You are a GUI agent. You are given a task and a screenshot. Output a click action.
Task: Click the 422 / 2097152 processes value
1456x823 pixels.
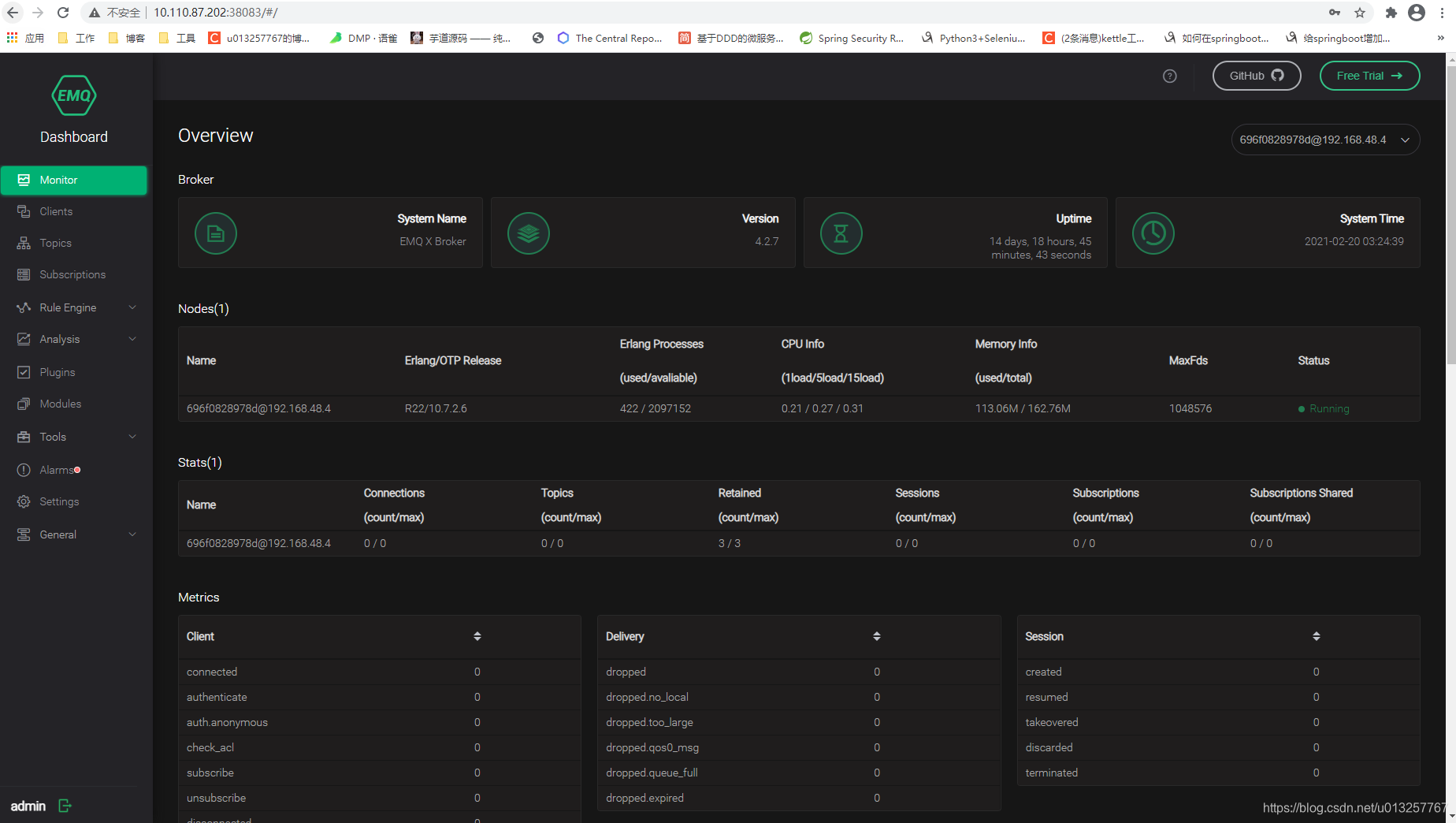(656, 408)
